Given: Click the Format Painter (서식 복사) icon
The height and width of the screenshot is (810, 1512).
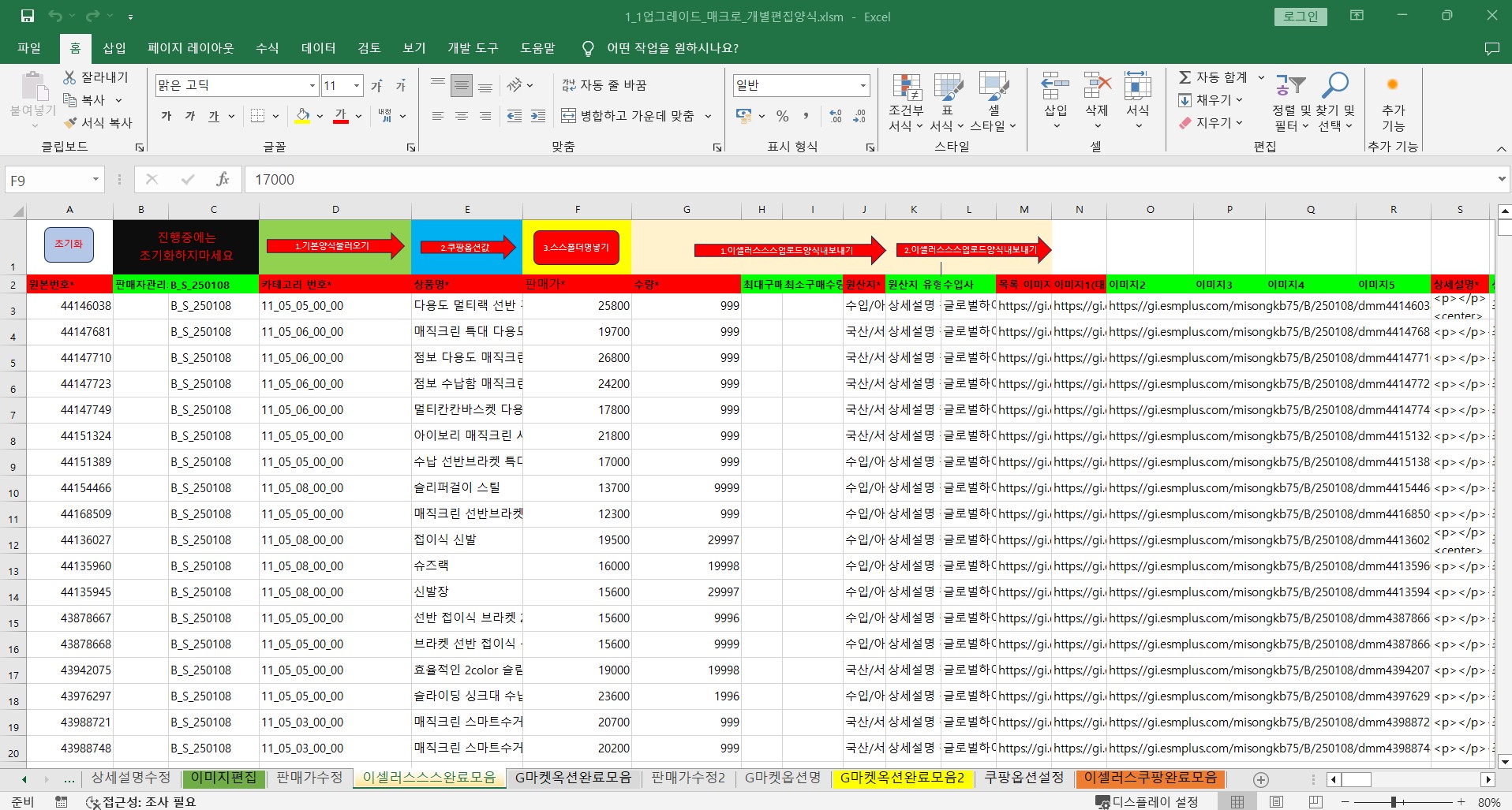Looking at the screenshot, I should click(x=71, y=123).
